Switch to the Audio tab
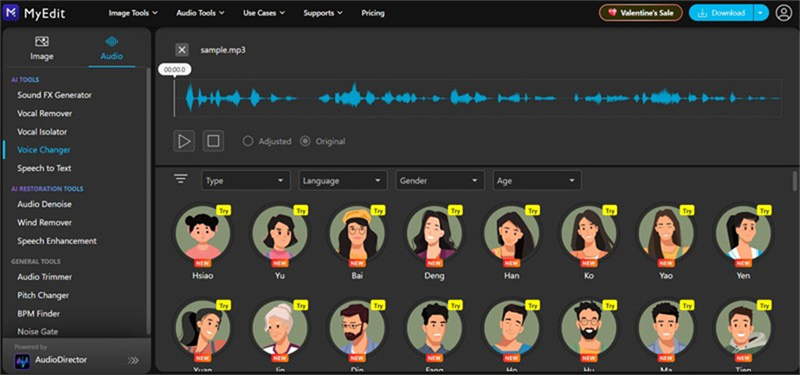Screen dimensions: 800x375 112,49
